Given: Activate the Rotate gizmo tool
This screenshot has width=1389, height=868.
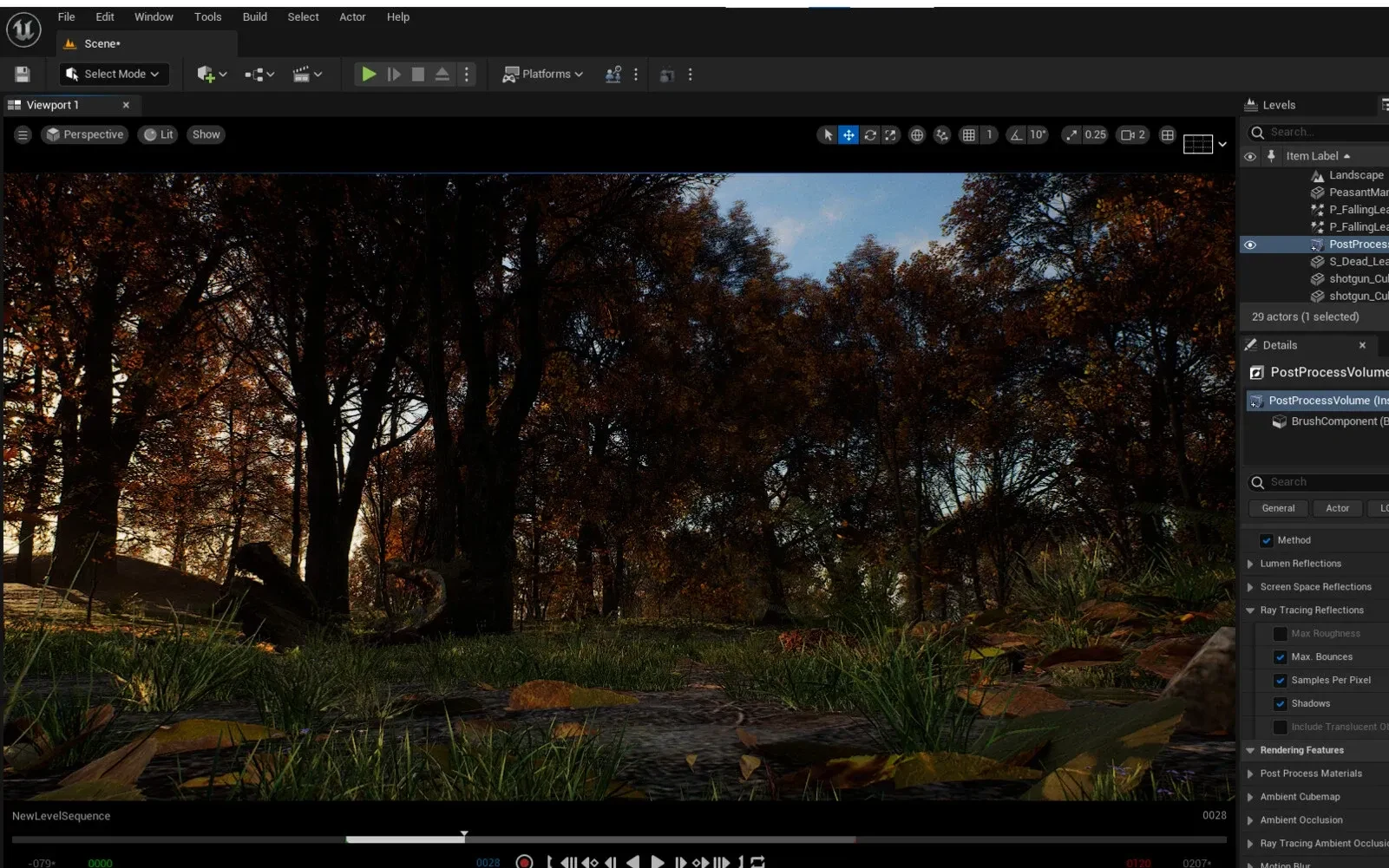Looking at the screenshot, I should [x=870, y=134].
